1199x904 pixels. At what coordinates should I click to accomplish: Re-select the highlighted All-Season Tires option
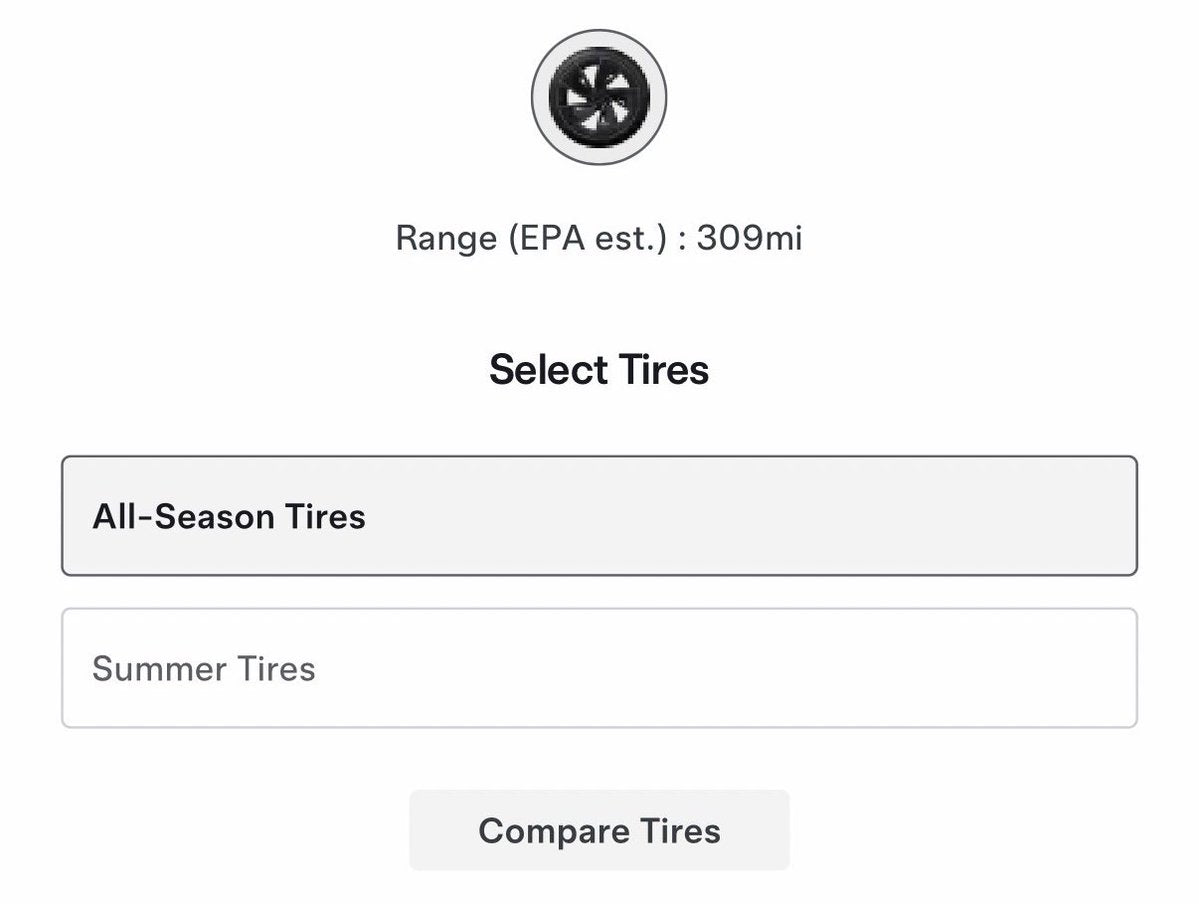[x=599, y=516]
